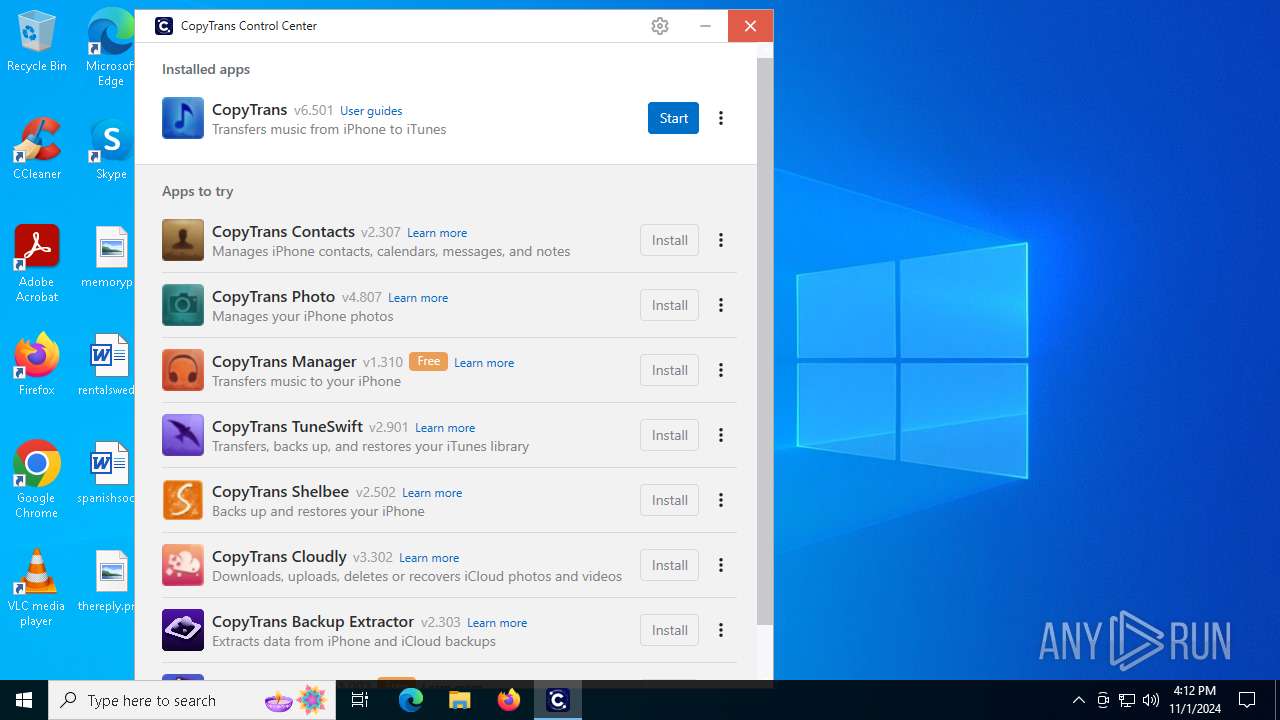Select the Google Chrome desktop shortcut
This screenshot has width=1280, height=720.
[37, 480]
